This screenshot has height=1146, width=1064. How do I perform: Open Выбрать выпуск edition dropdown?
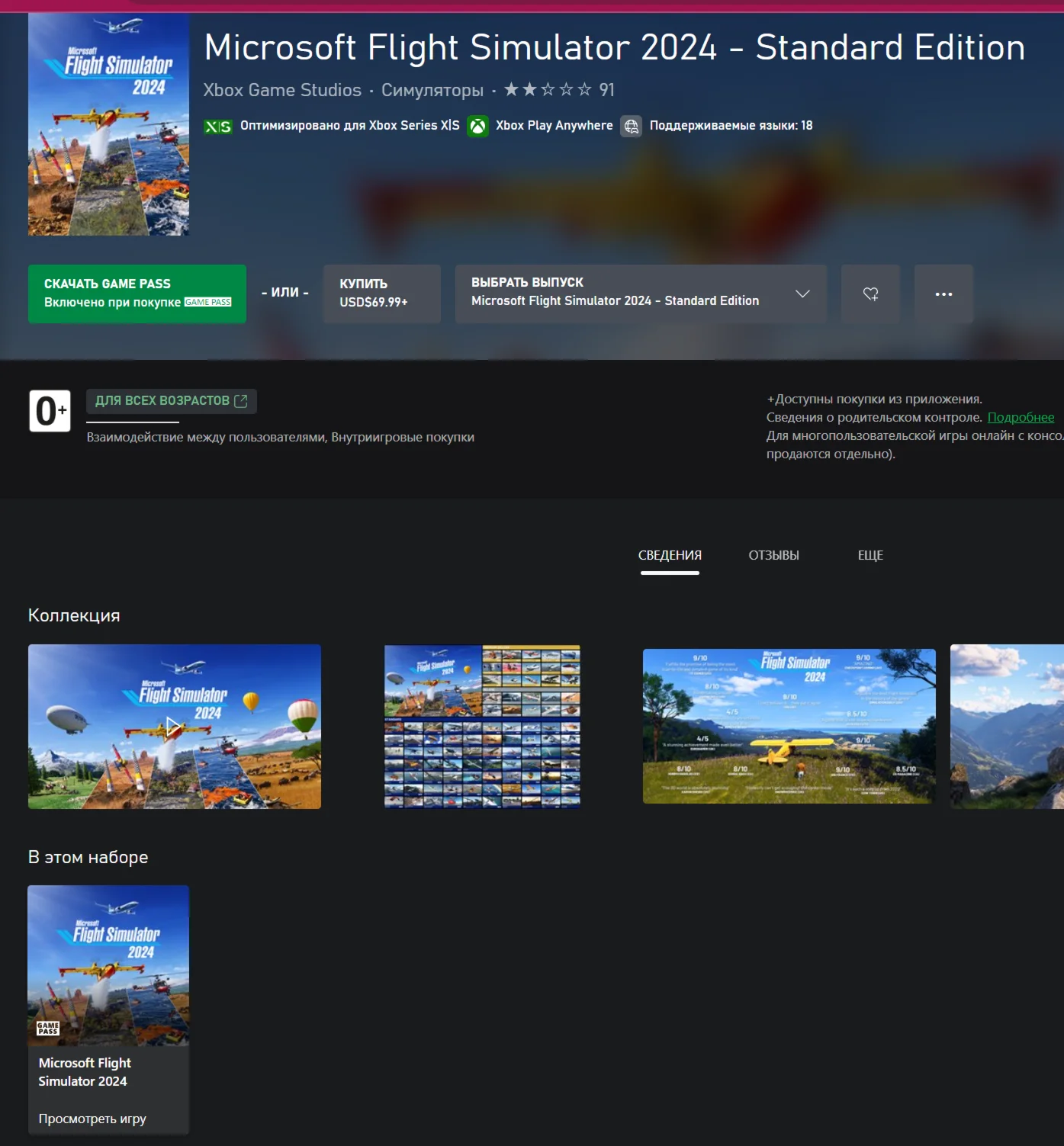[641, 294]
